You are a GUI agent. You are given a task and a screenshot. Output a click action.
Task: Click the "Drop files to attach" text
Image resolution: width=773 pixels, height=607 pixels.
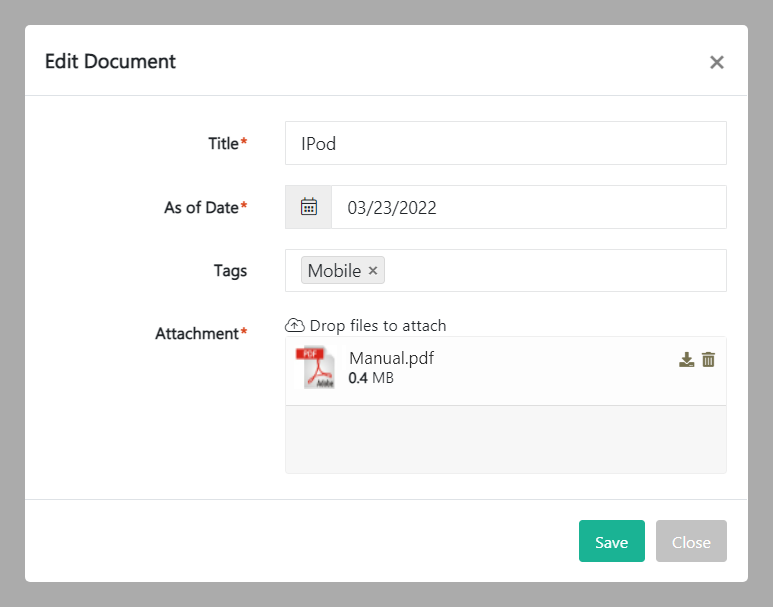click(378, 325)
